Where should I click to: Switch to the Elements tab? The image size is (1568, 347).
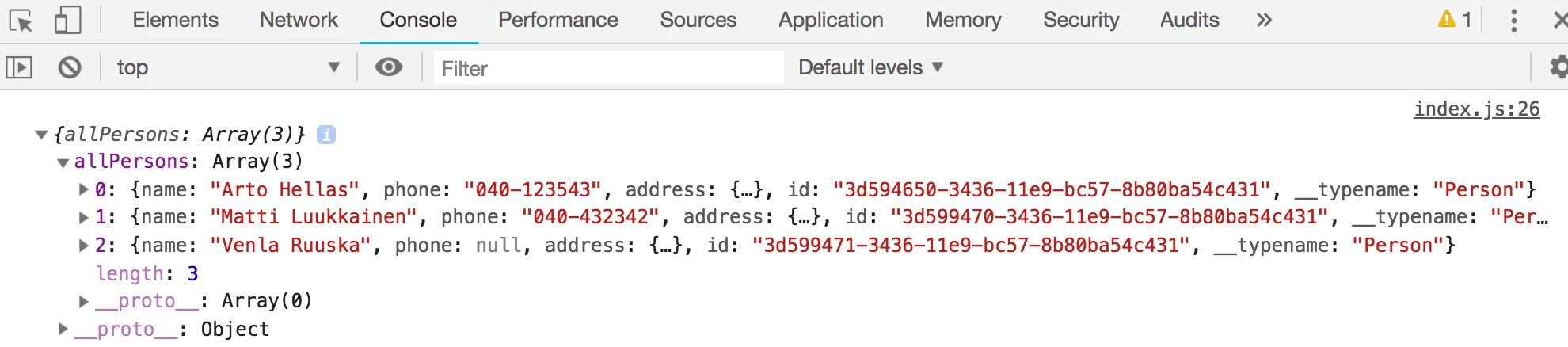click(175, 20)
